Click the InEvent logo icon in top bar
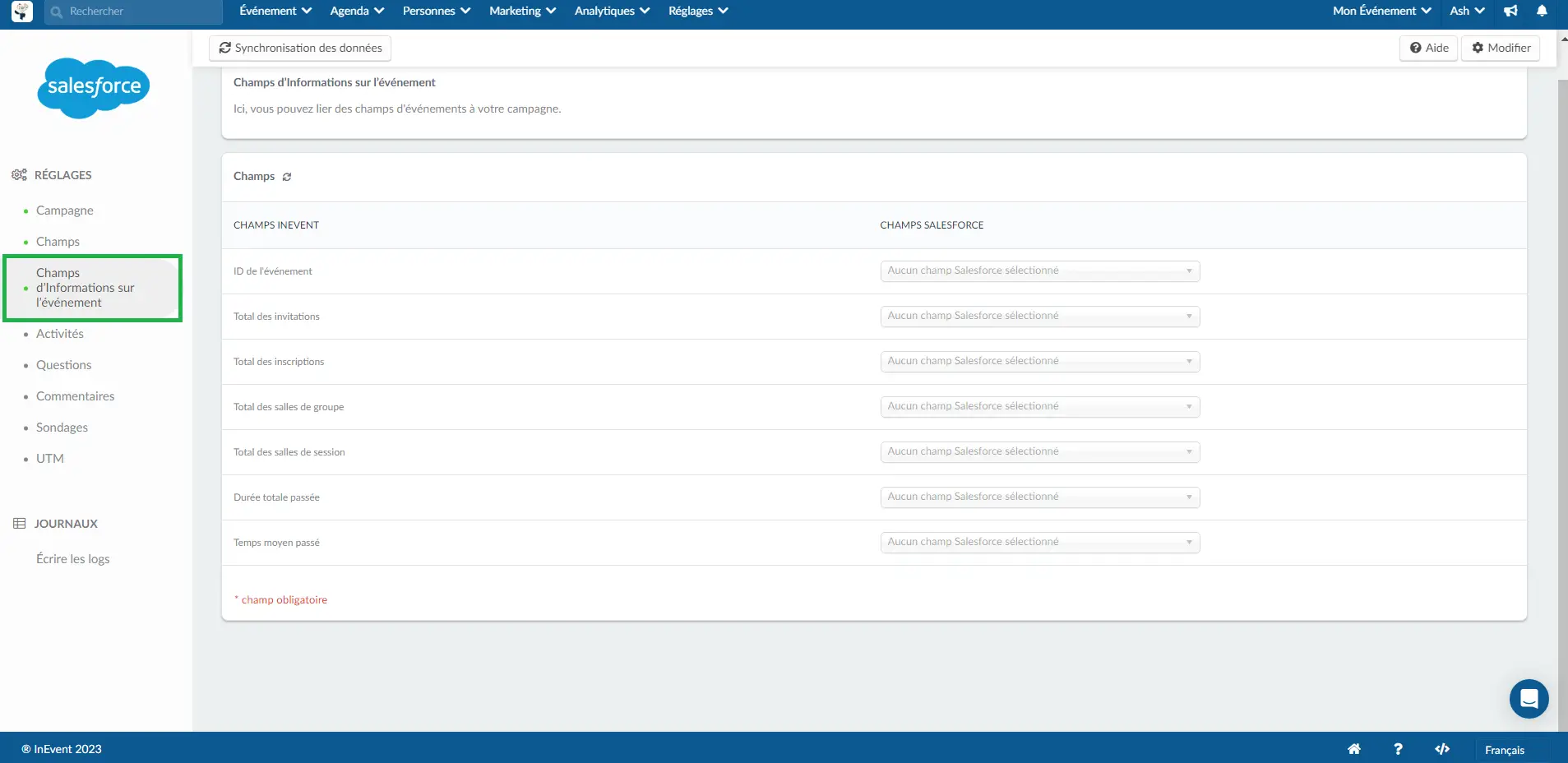This screenshot has width=1568, height=763. [22, 12]
